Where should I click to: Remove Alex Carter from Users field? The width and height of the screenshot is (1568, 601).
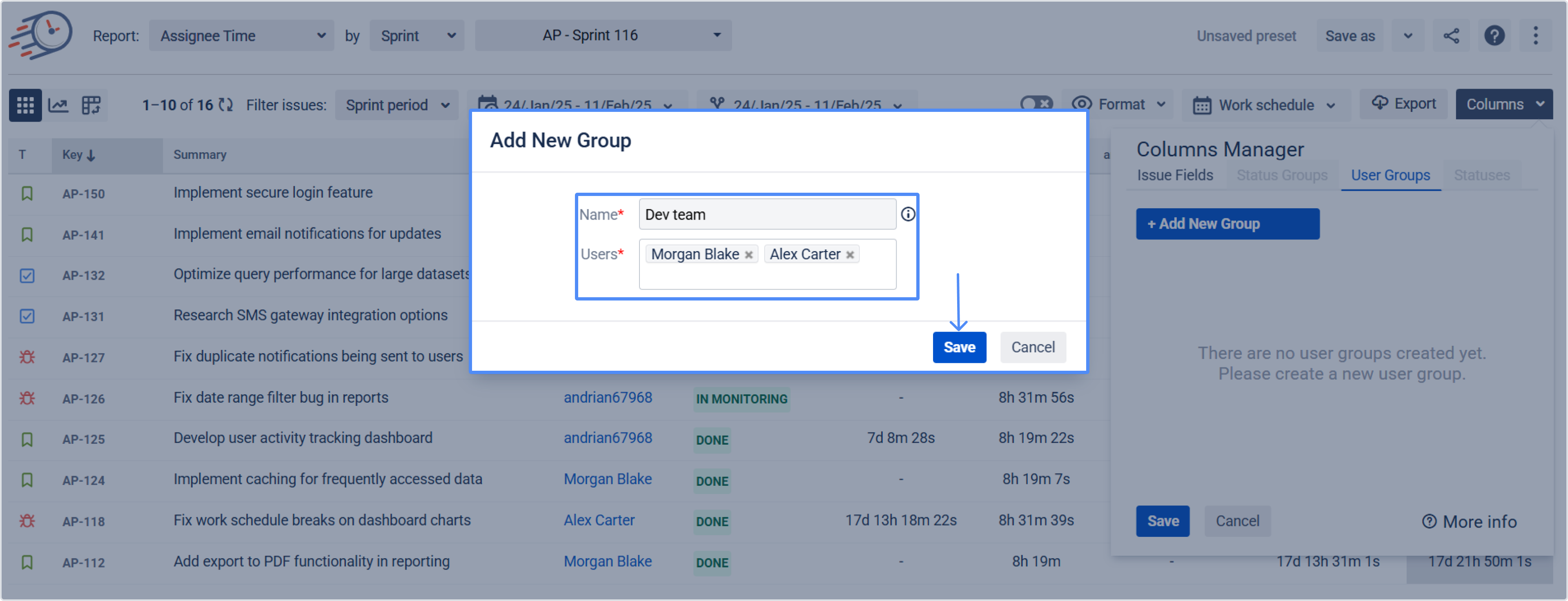tap(850, 254)
